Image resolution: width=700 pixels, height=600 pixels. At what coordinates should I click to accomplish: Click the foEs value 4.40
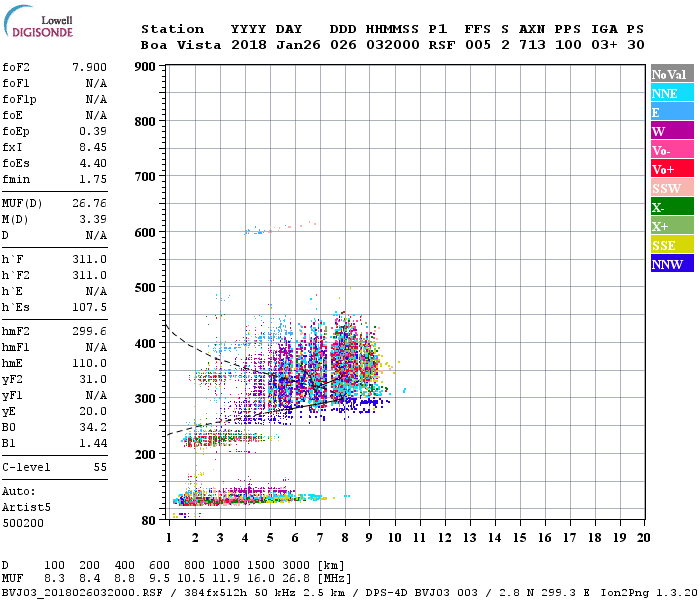[x=93, y=163]
